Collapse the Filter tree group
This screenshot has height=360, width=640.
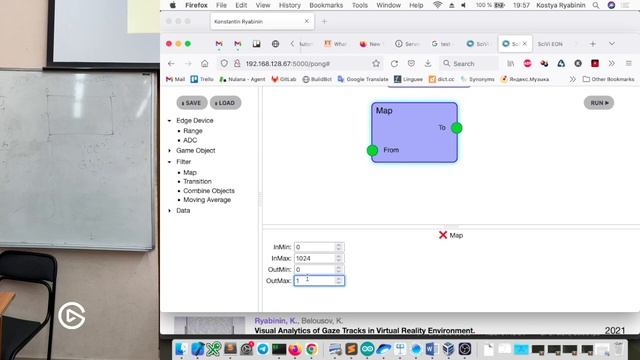tap(170, 162)
